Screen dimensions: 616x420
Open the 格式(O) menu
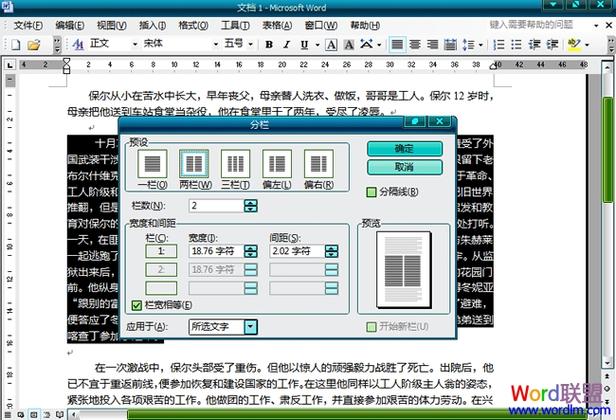pyautogui.click(x=193, y=26)
